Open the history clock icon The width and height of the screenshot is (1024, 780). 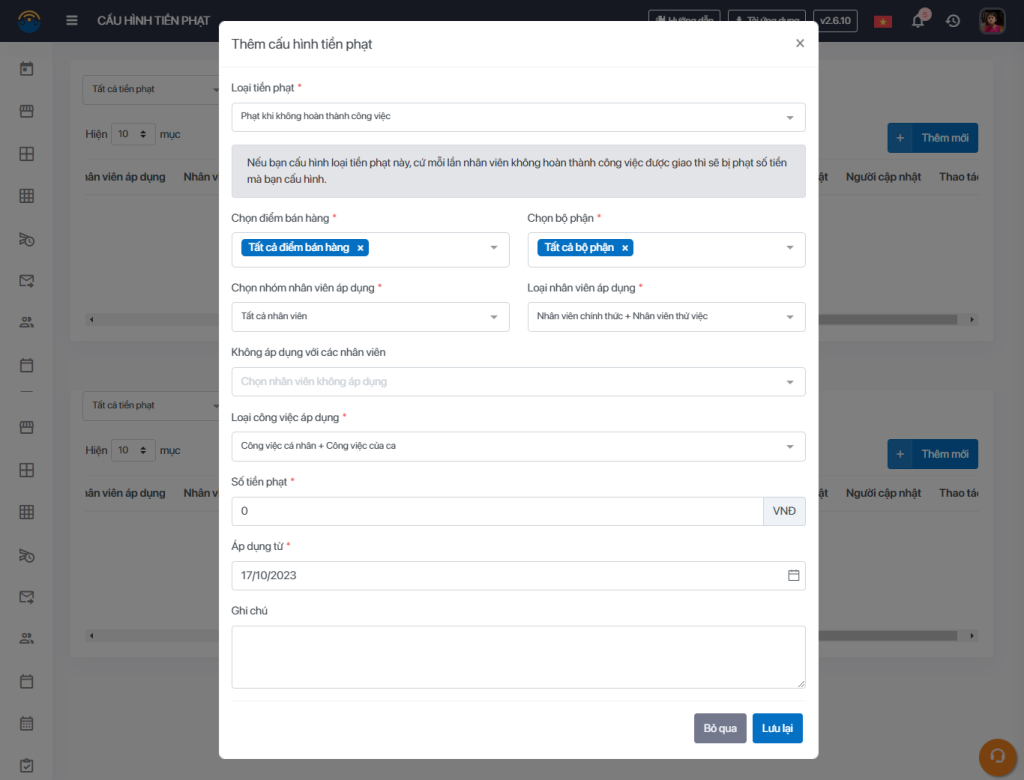tap(953, 21)
